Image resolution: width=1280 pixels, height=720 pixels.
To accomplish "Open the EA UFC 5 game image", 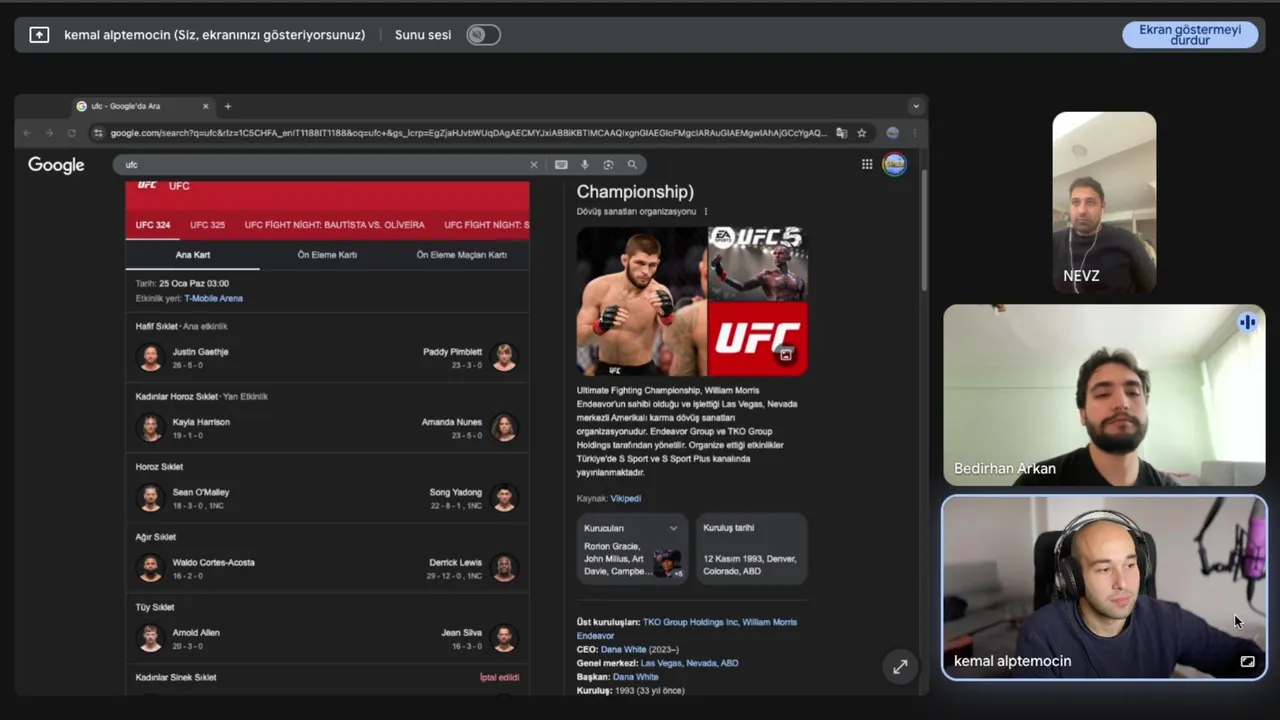I will point(758,264).
